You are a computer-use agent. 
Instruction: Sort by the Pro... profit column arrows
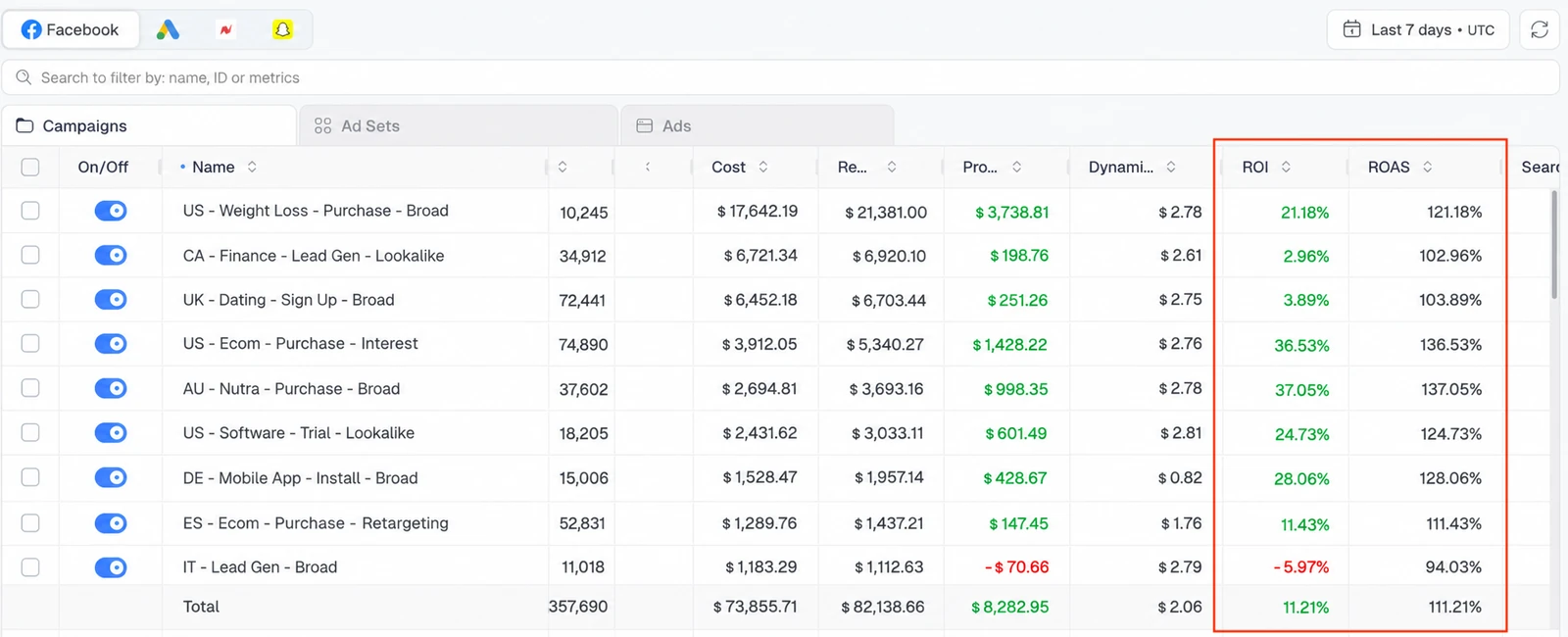1017,167
